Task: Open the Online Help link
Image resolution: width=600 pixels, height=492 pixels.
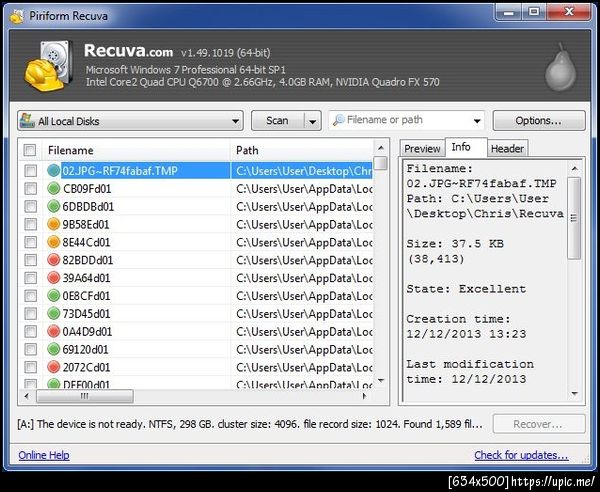Action: pos(44,455)
